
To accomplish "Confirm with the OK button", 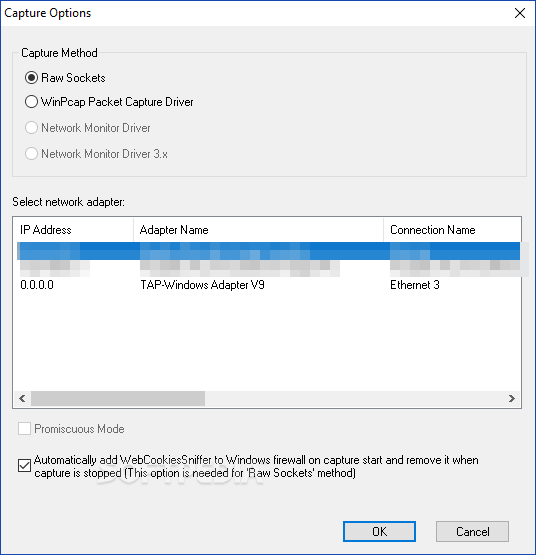I will pos(379,531).
